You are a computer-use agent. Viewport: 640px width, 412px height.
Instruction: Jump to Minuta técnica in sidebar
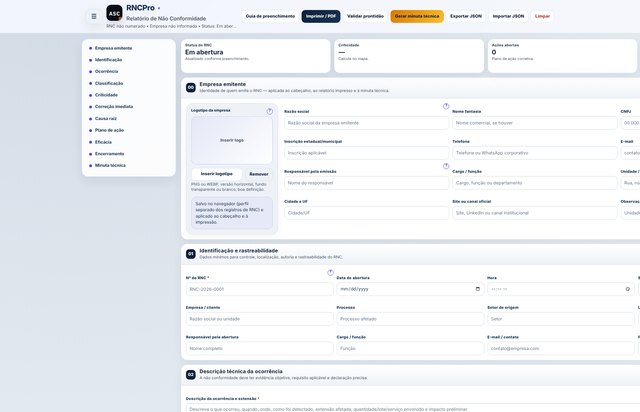[110, 165]
